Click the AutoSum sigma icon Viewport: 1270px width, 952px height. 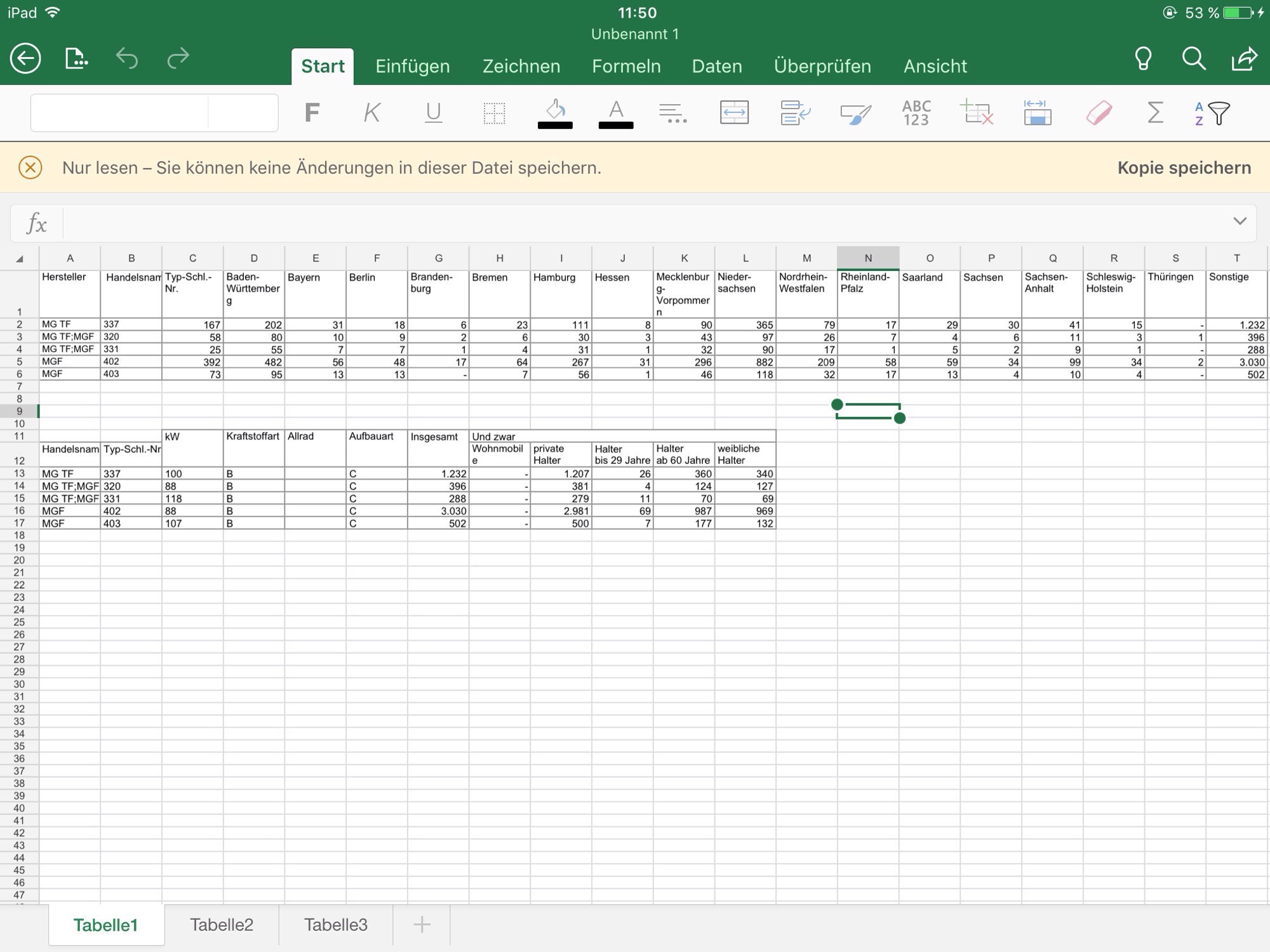(x=1155, y=113)
